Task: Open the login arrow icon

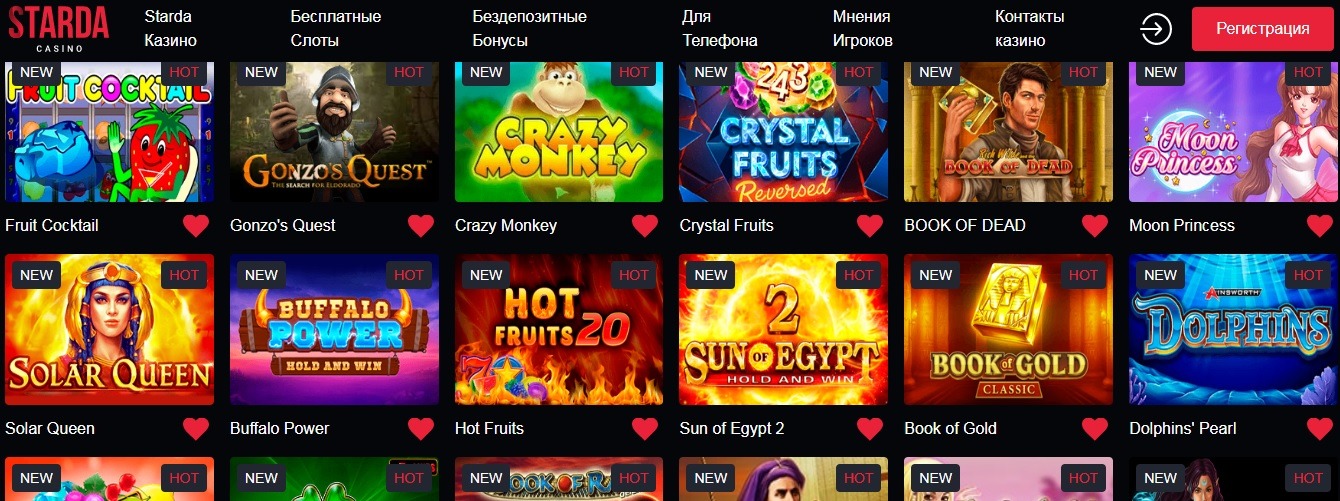Action: [1156, 29]
